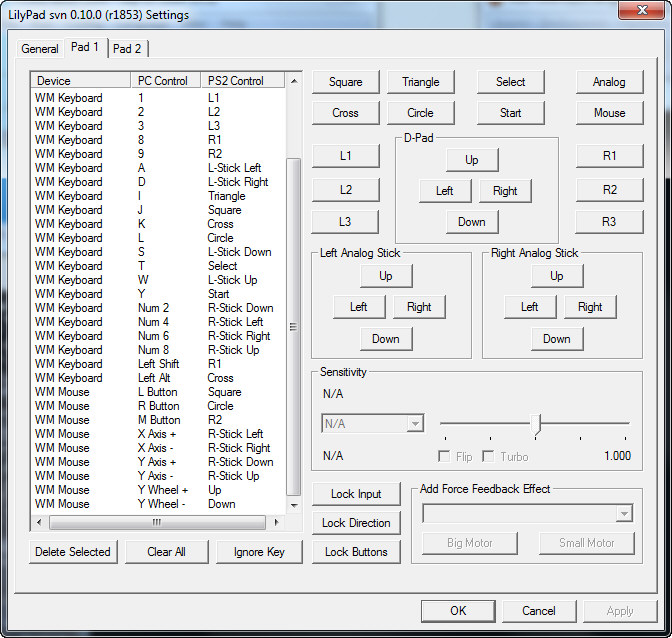This screenshot has height=638, width=672.
Task: Click Right Analog Stick Up button
Action: coord(557,276)
